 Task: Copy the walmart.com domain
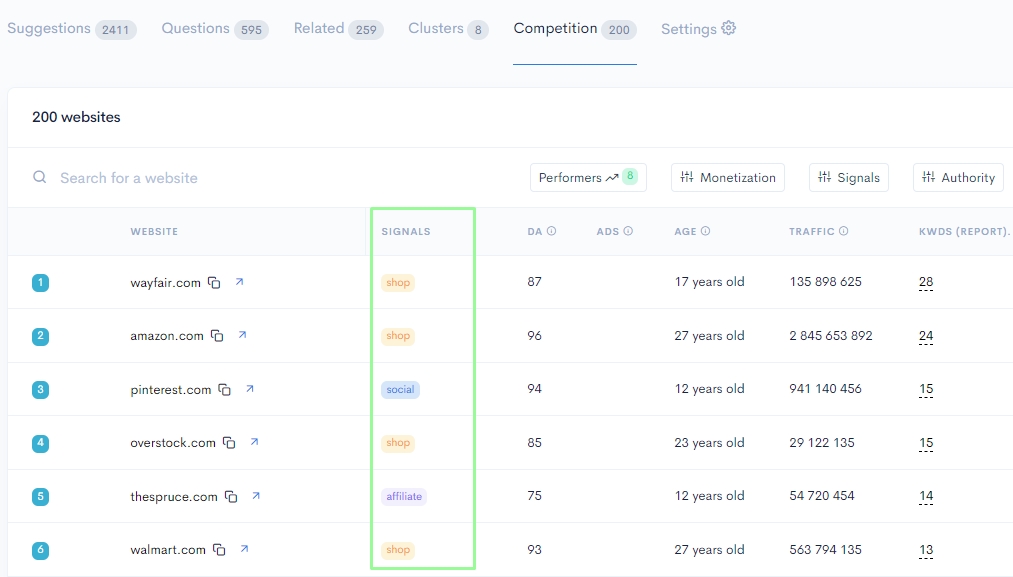[220, 550]
